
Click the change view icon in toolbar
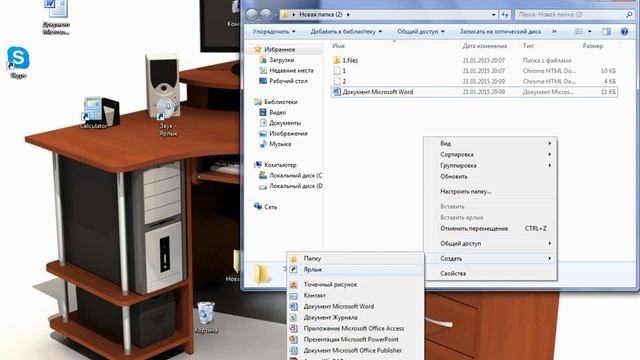coord(578,31)
